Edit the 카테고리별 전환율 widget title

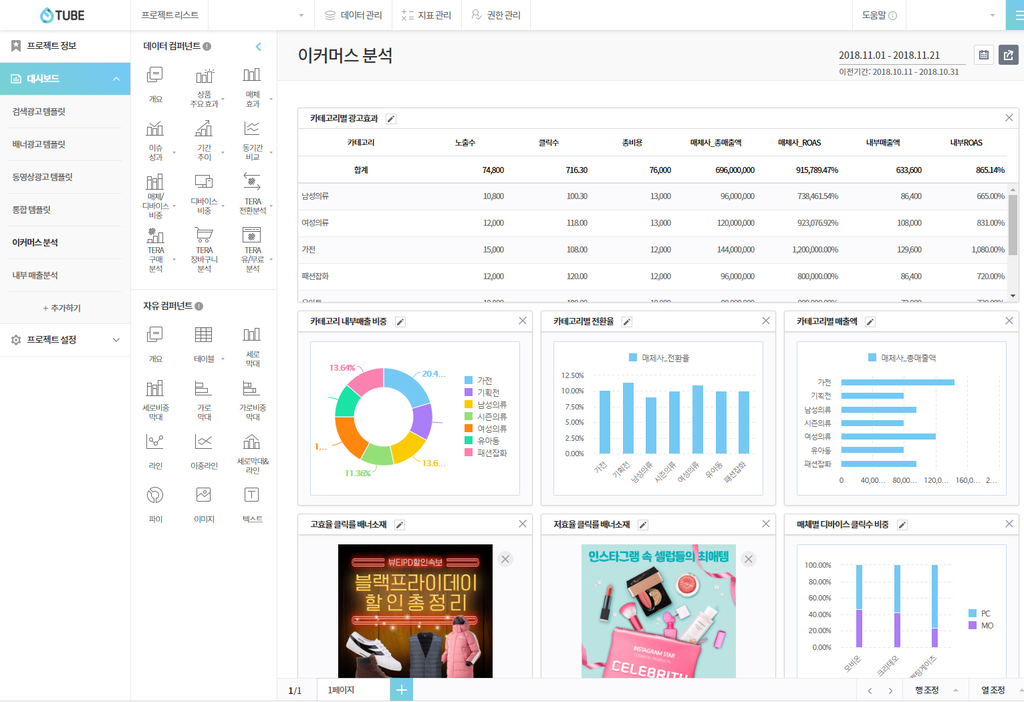(626, 322)
